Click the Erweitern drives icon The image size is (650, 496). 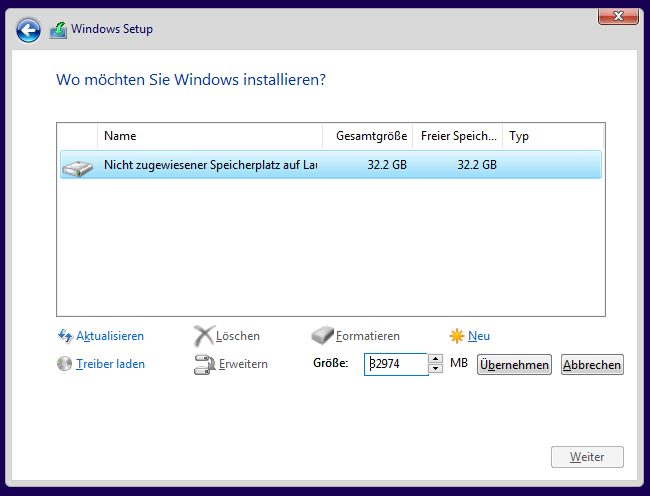[x=204, y=364]
